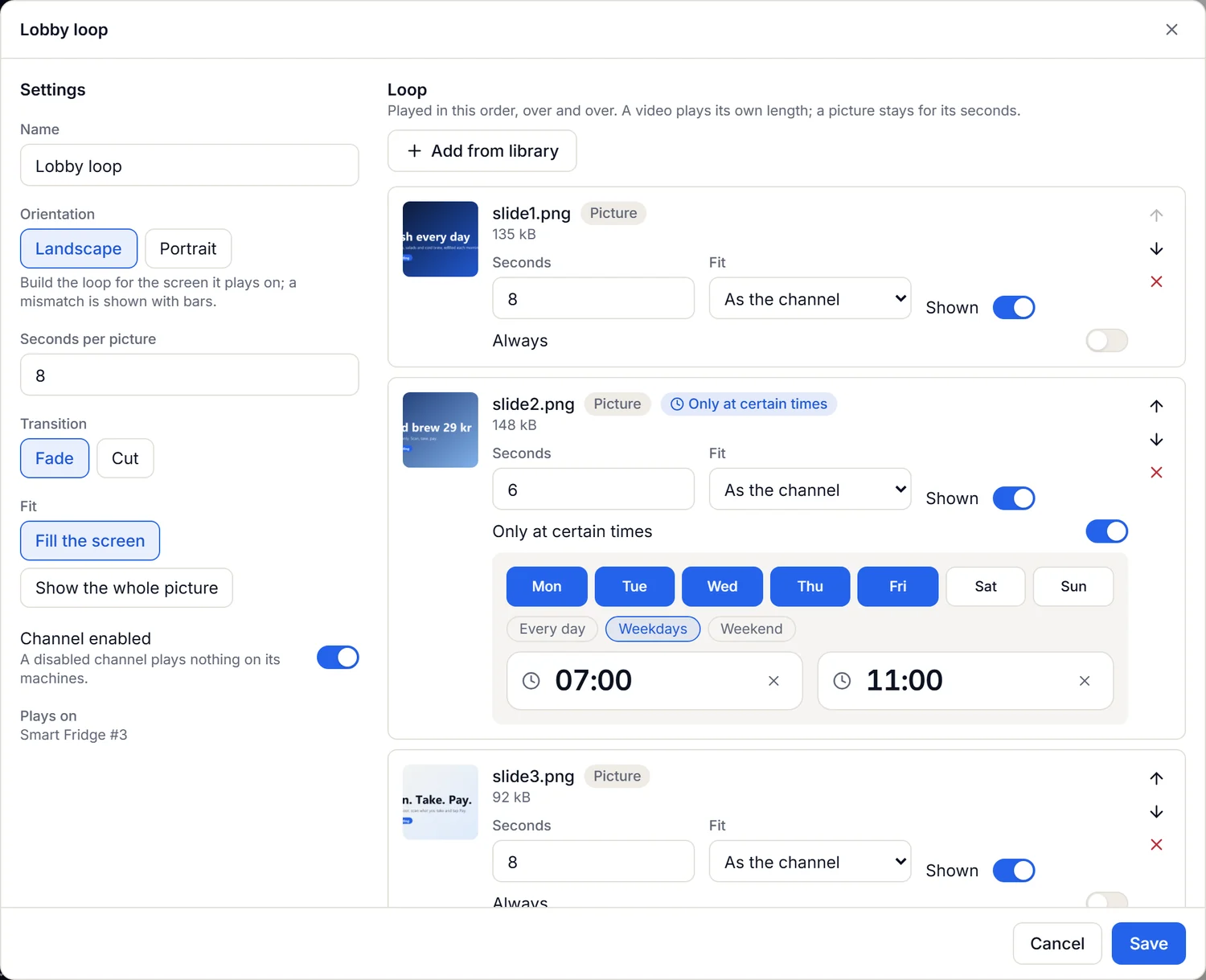This screenshot has height=980, width=1206.
Task: Open Fit dropdown for slide1.png
Action: point(810,298)
